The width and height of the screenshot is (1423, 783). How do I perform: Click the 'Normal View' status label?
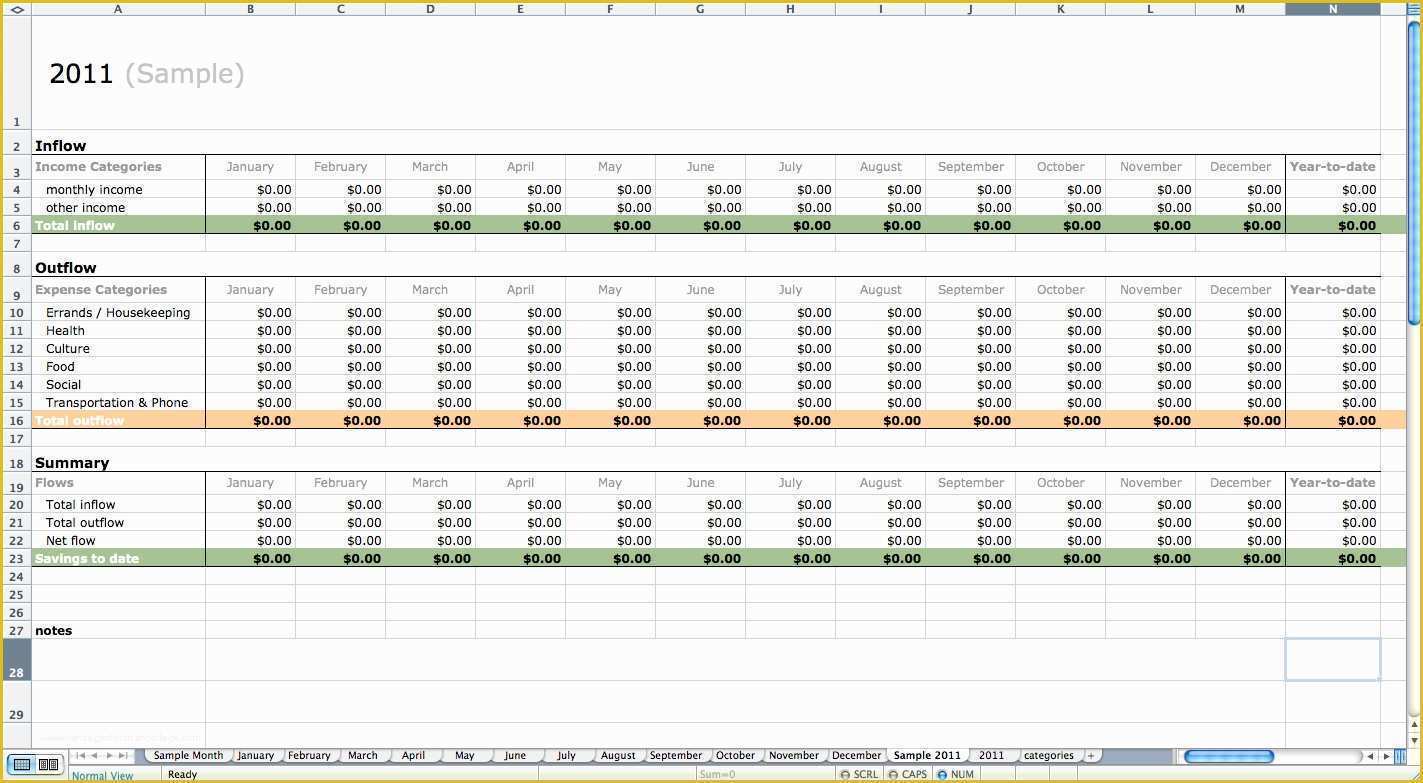102,776
